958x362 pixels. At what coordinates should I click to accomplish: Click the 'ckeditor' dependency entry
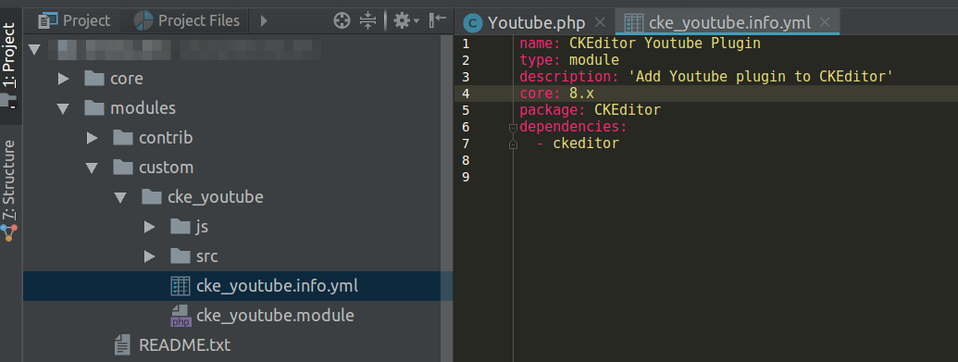[x=586, y=143]
